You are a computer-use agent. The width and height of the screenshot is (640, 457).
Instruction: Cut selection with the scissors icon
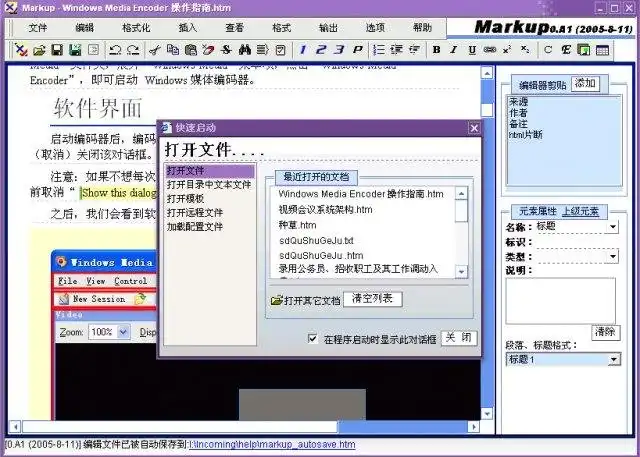[154, 50]
